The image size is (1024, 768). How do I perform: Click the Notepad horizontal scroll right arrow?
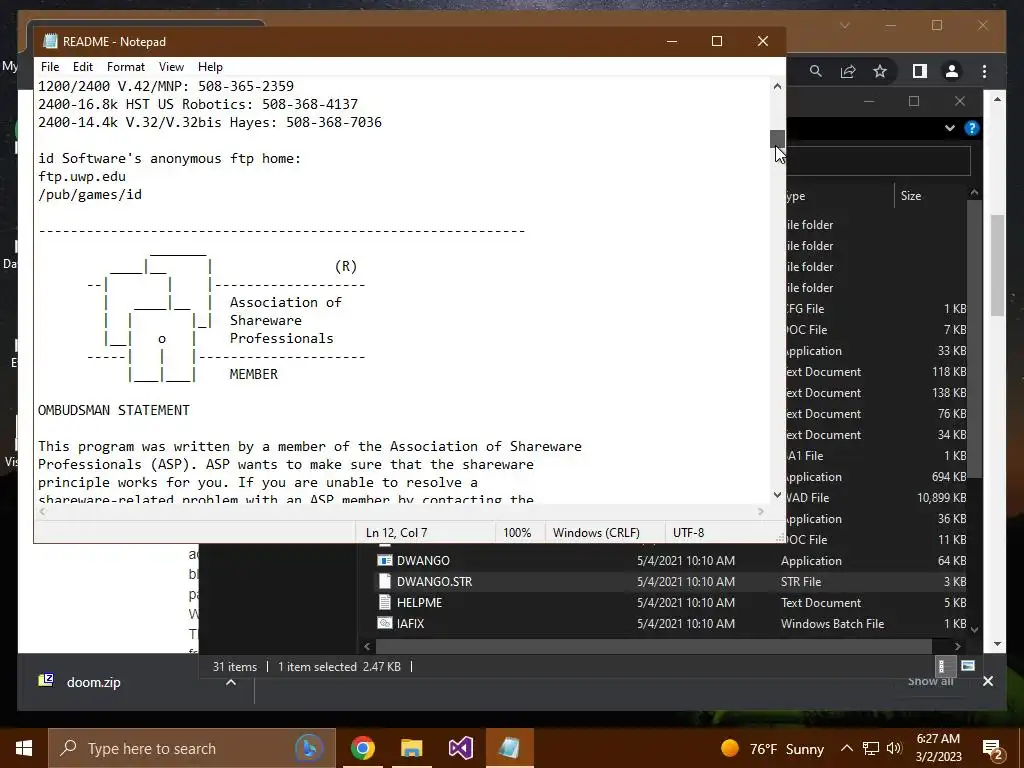pos(761,511)
